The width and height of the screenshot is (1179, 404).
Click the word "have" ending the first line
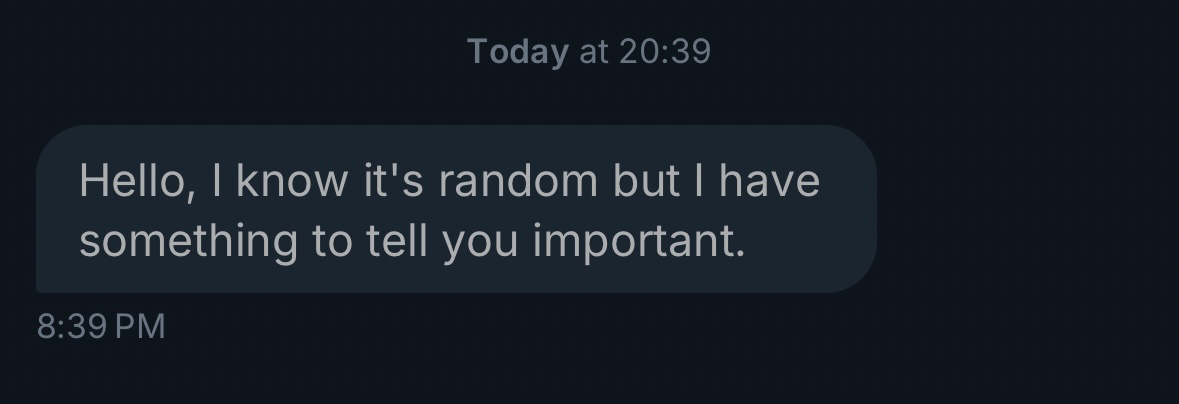point(769,181)
